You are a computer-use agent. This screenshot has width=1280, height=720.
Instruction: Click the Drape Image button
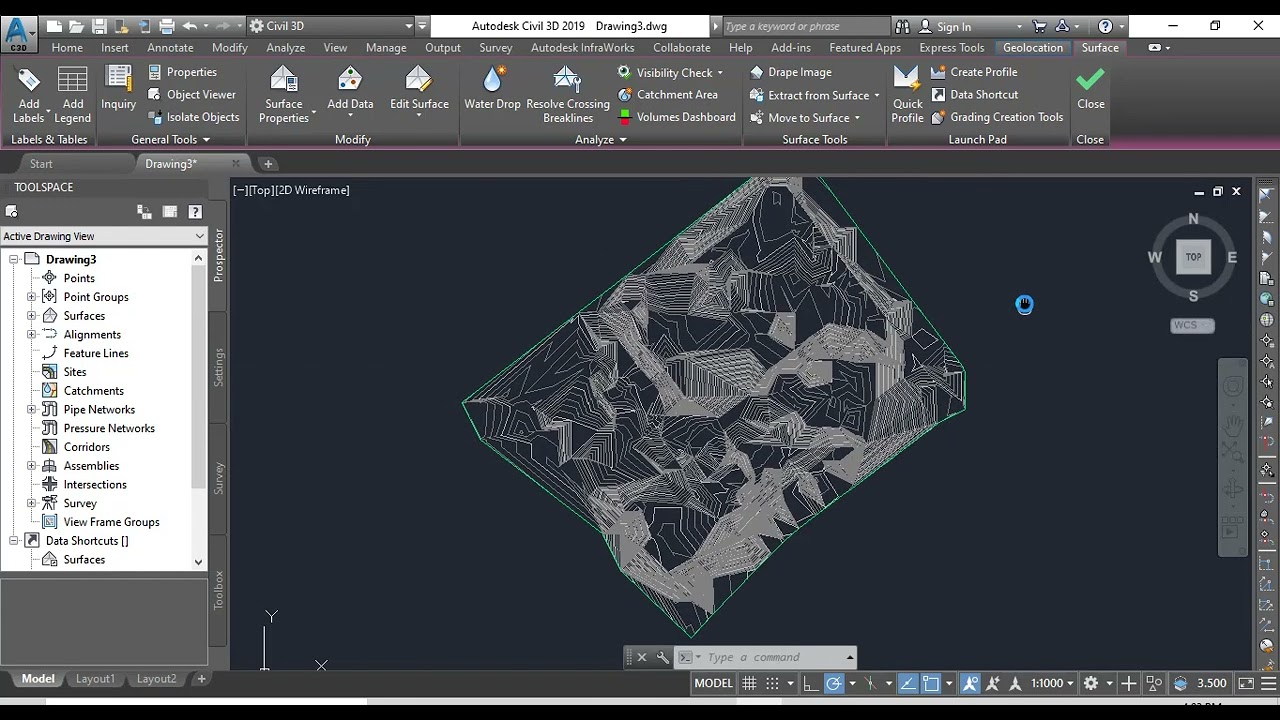[x=791, y=72]
